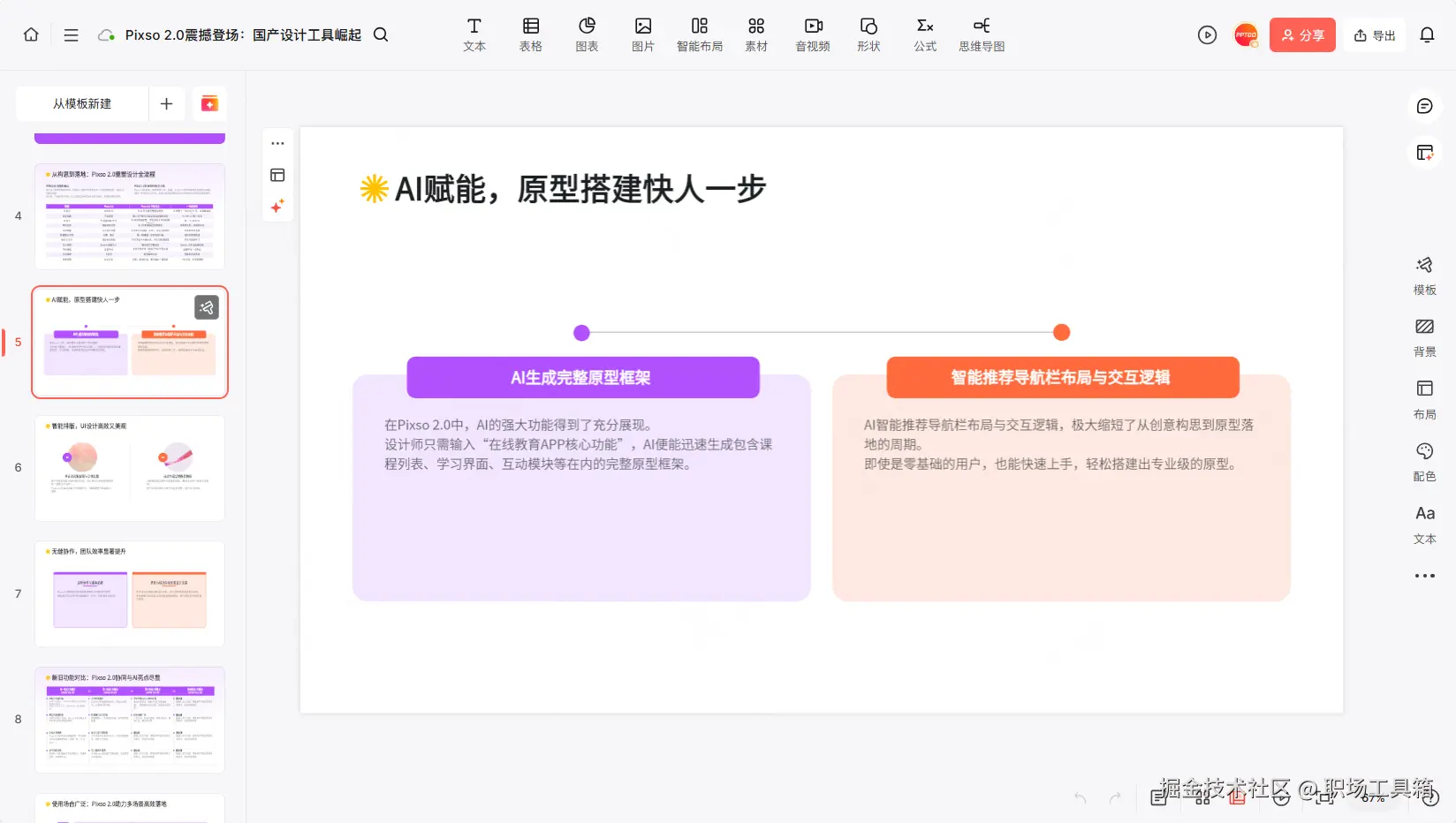1456x823 pixels.
Task: Click the orange timeline dot
Action: click(x=1062, y=332)
